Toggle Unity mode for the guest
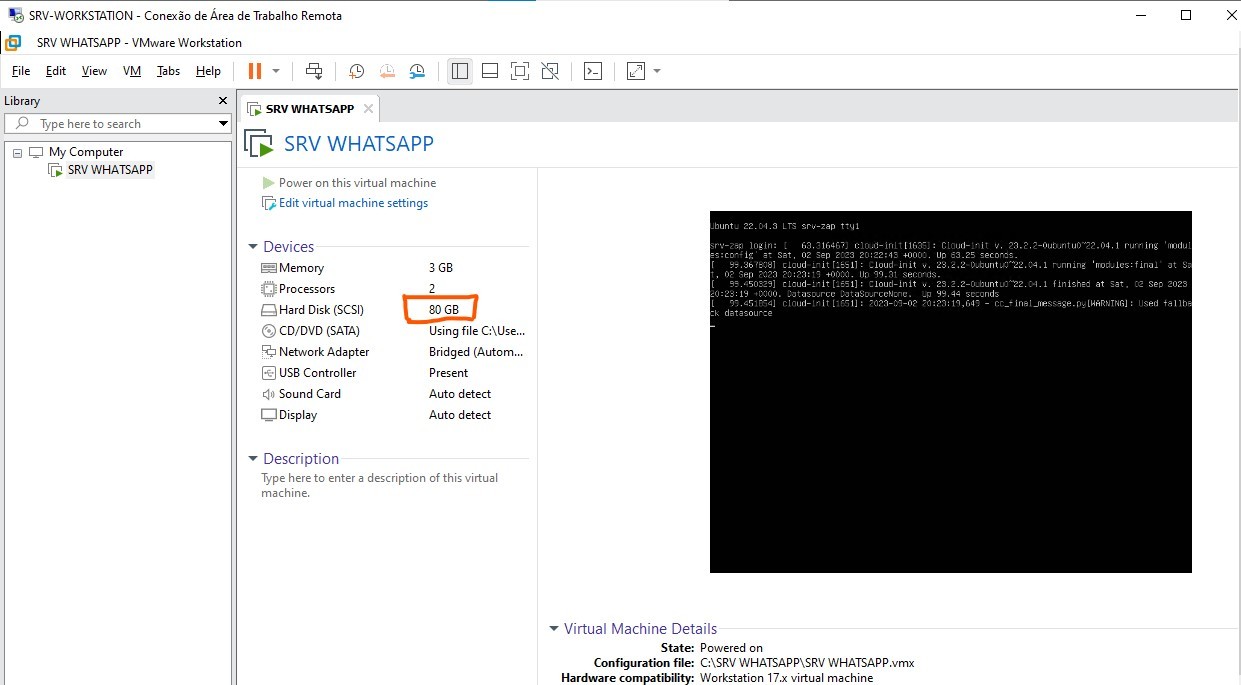 click(x=549, y=71)
